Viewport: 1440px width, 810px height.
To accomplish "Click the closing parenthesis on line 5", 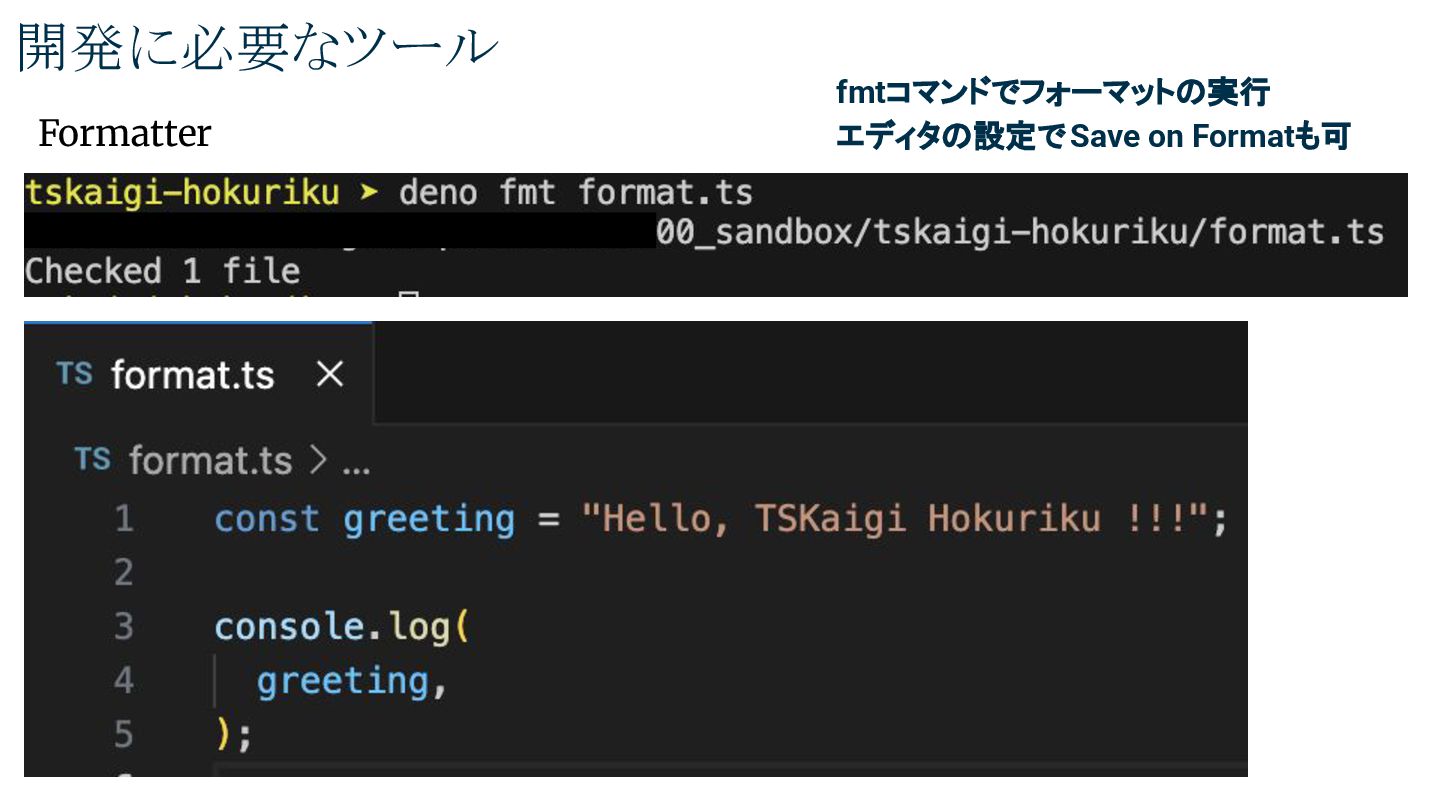I will click(x=222, y=735).
